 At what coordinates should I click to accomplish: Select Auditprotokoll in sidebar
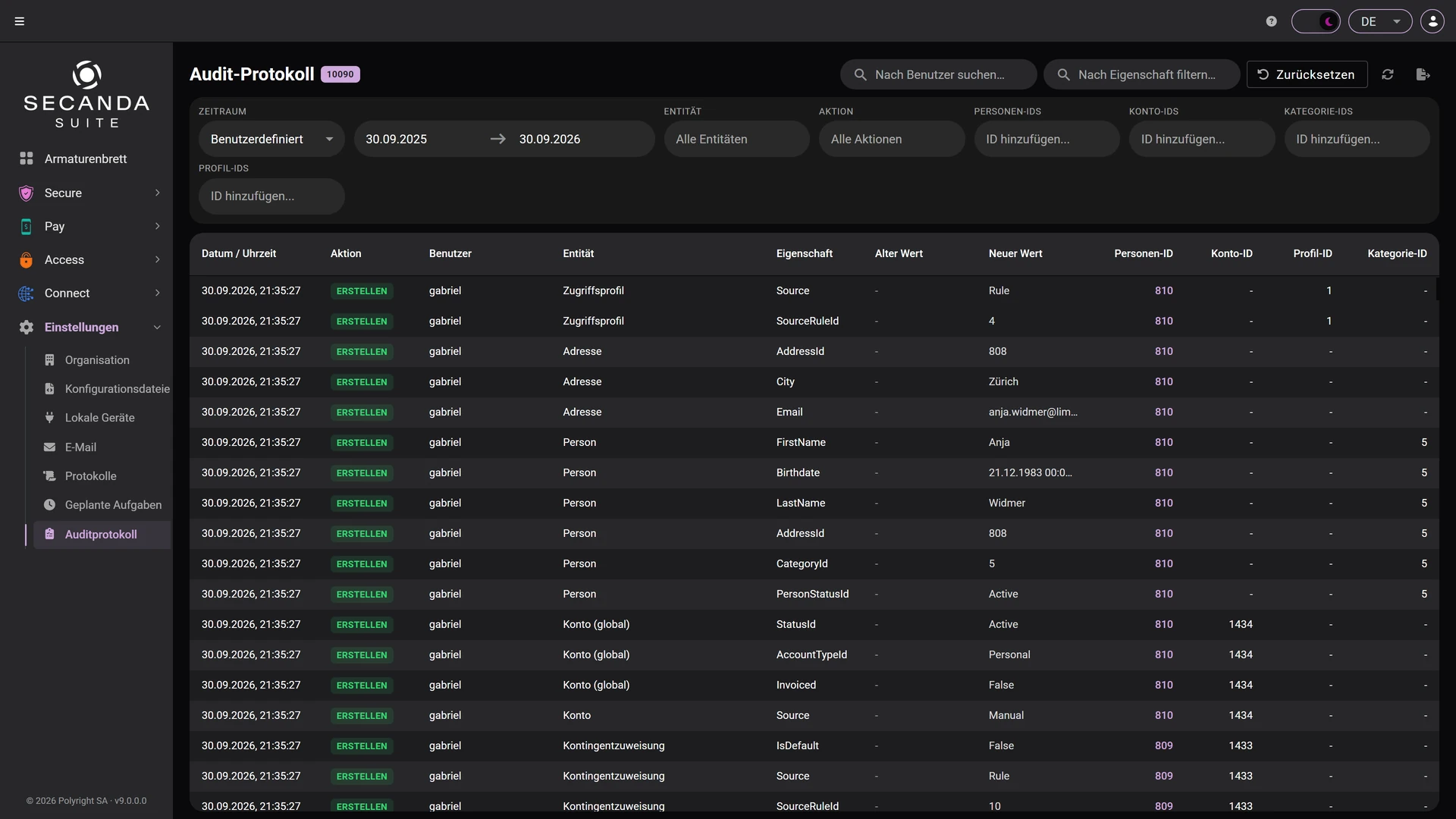[101, 535]
